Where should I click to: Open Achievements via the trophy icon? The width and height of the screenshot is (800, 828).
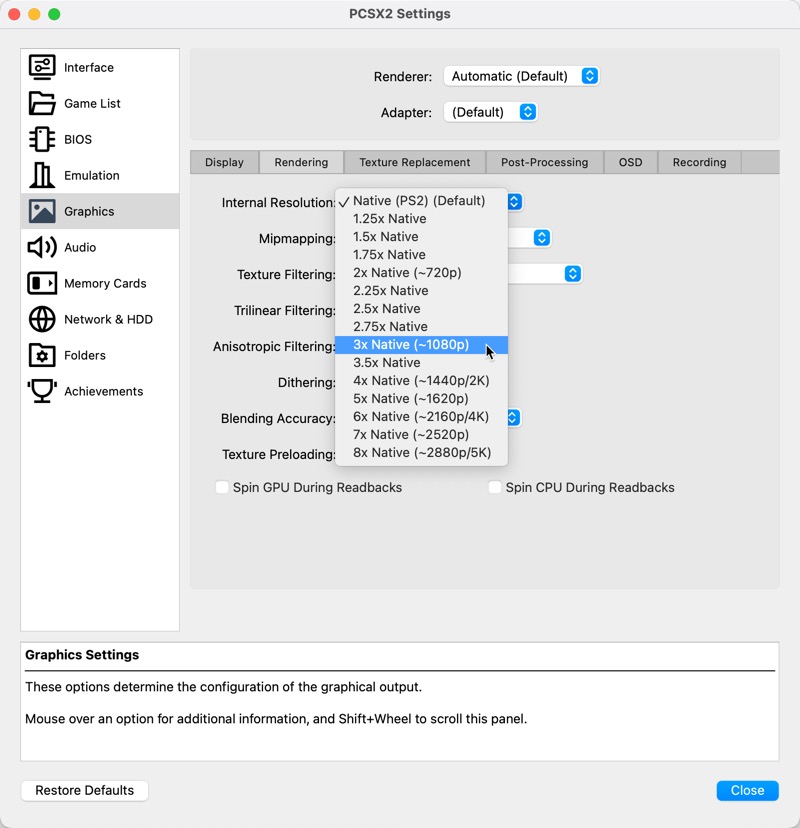click(42, 391)
